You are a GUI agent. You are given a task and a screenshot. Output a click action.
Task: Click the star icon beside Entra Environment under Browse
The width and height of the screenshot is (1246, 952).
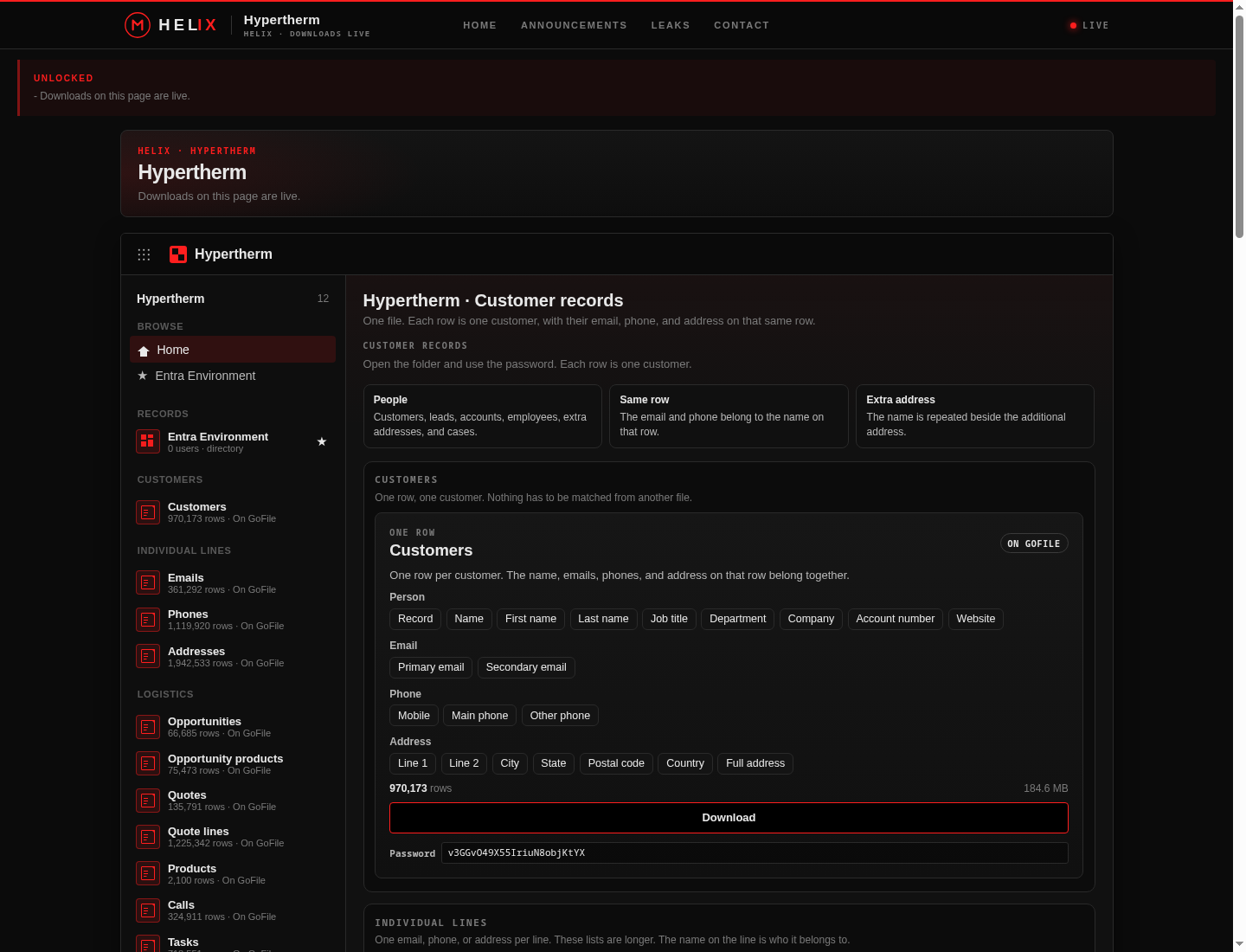coord(143,376)
